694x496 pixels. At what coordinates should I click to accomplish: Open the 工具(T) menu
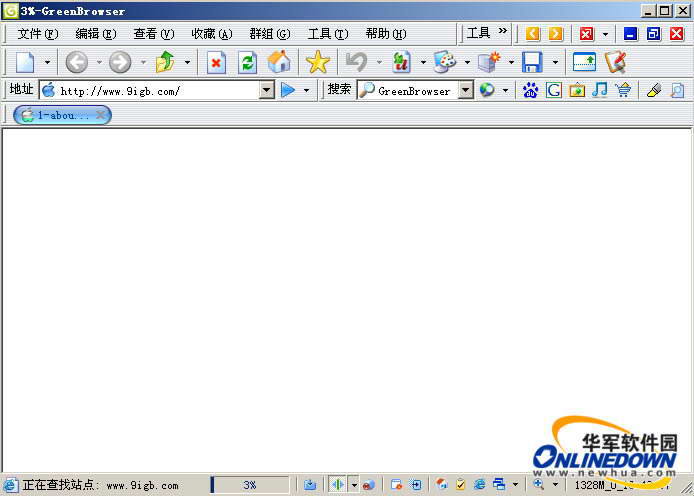pyautogui.click(x=328, y=34)
